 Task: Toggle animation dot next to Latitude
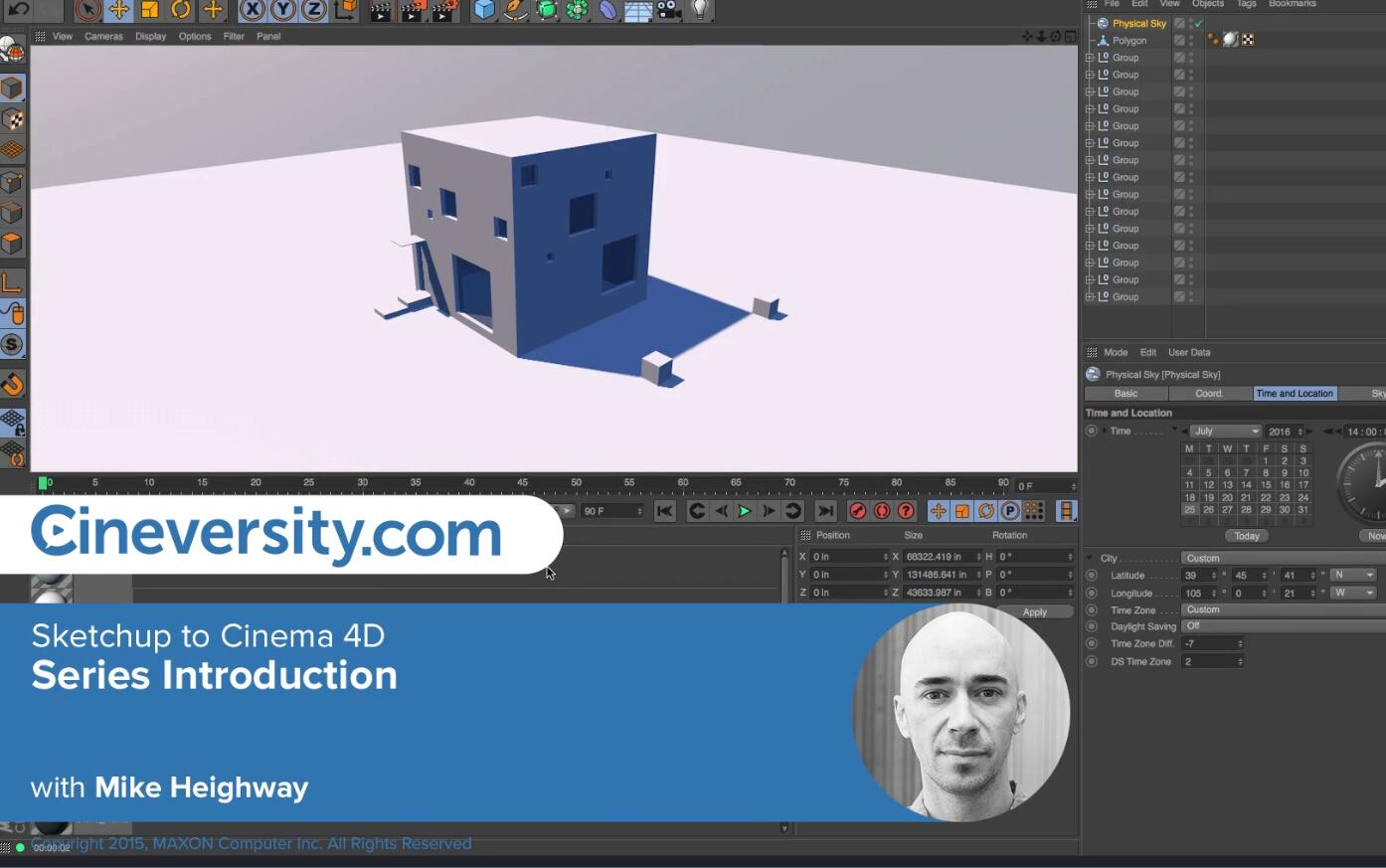pos(1092,576)
